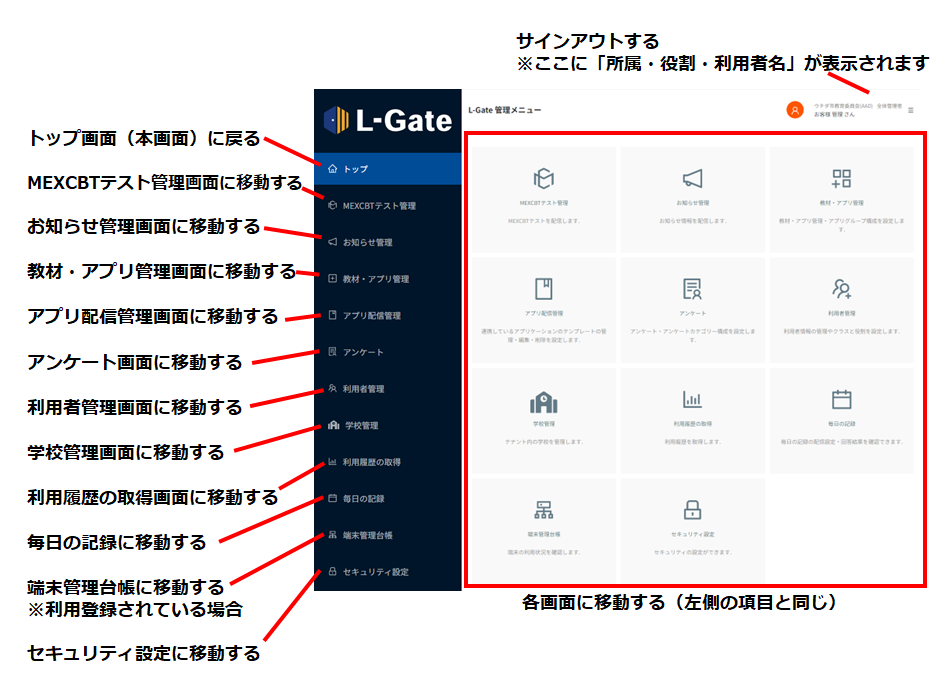
Task: Click the megaphone icon beside お知らせ管理 in sidebar
Action: pos(332,242)
